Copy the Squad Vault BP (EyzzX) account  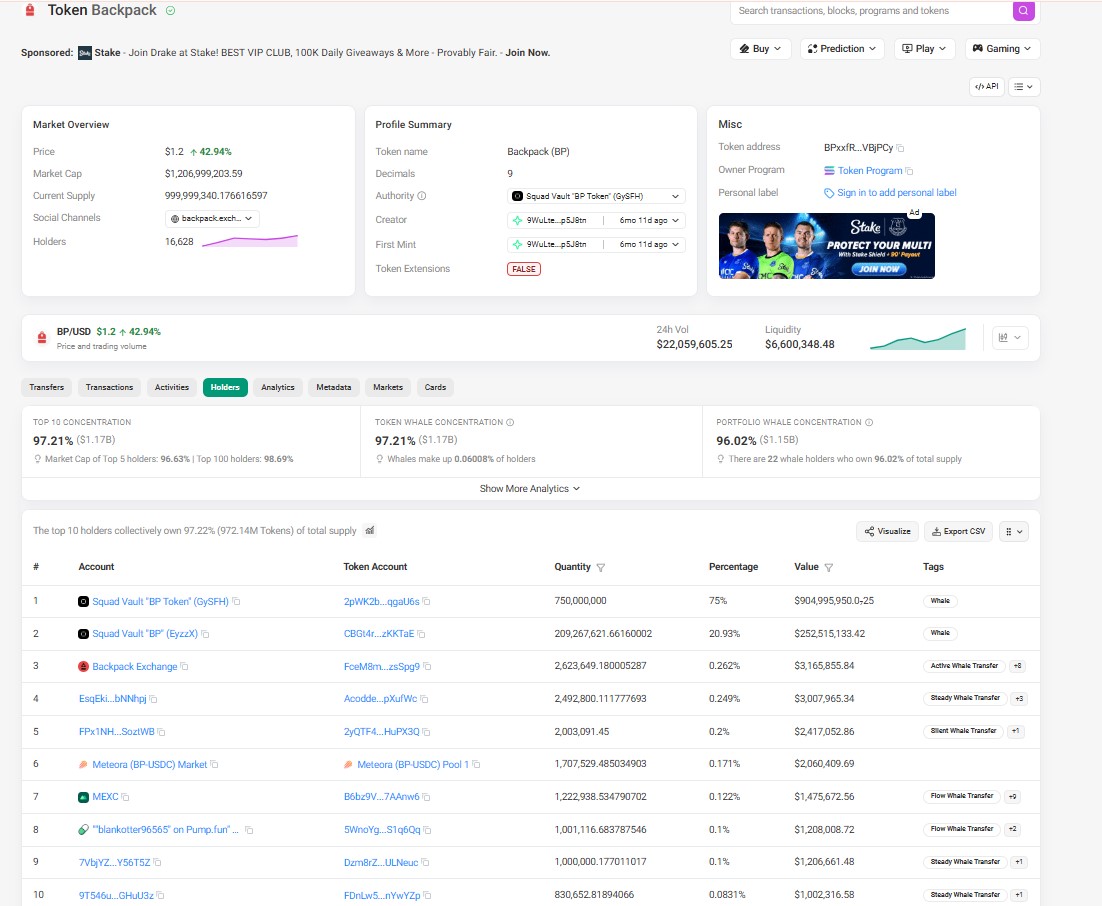pyautogui.click(x=205, y=634)
